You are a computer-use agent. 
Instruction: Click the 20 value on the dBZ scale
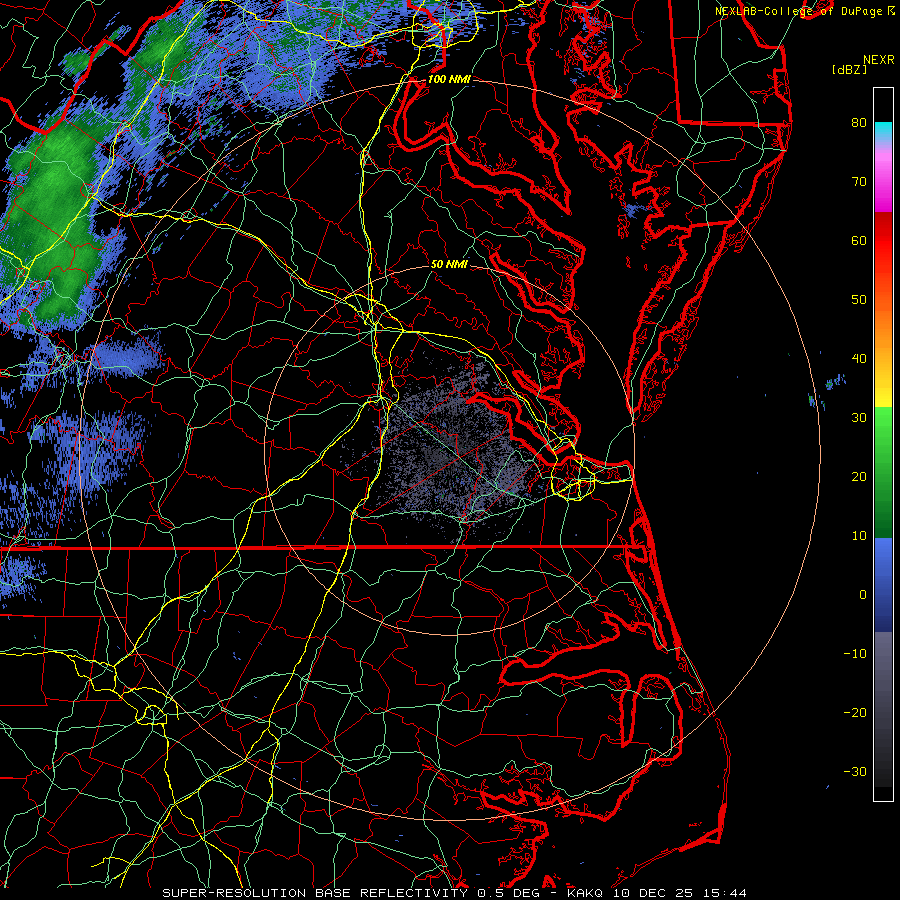click(859, 477)
